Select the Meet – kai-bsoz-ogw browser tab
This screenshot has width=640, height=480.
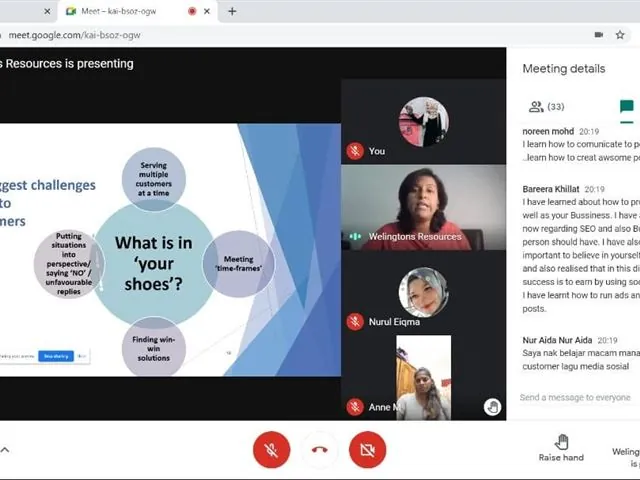pos(138,11)
